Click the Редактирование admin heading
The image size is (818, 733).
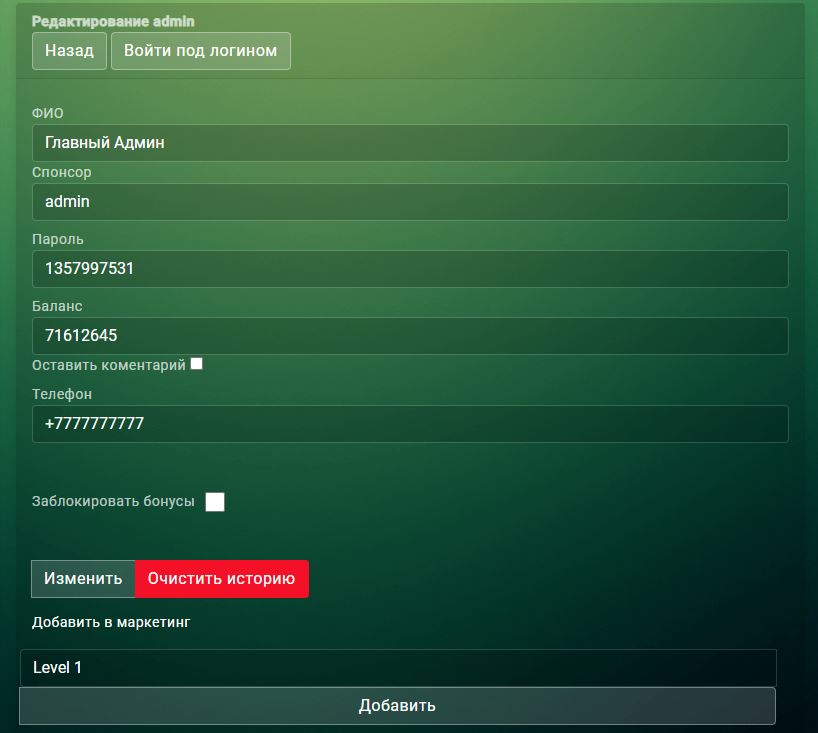[x=113, y=21]
